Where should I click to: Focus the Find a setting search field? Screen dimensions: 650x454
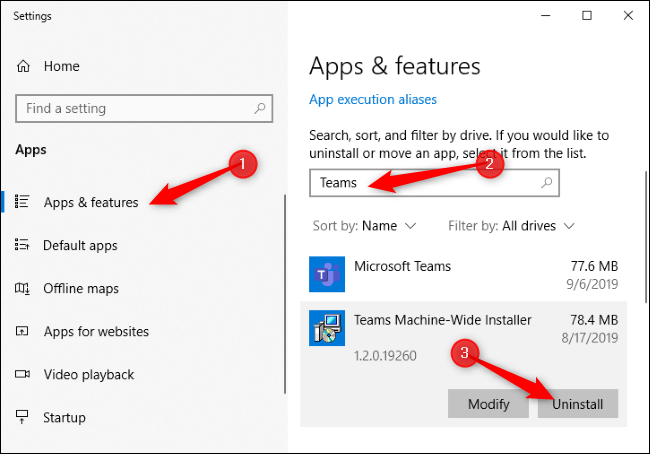pyautogui.click(x=130, y=108)
